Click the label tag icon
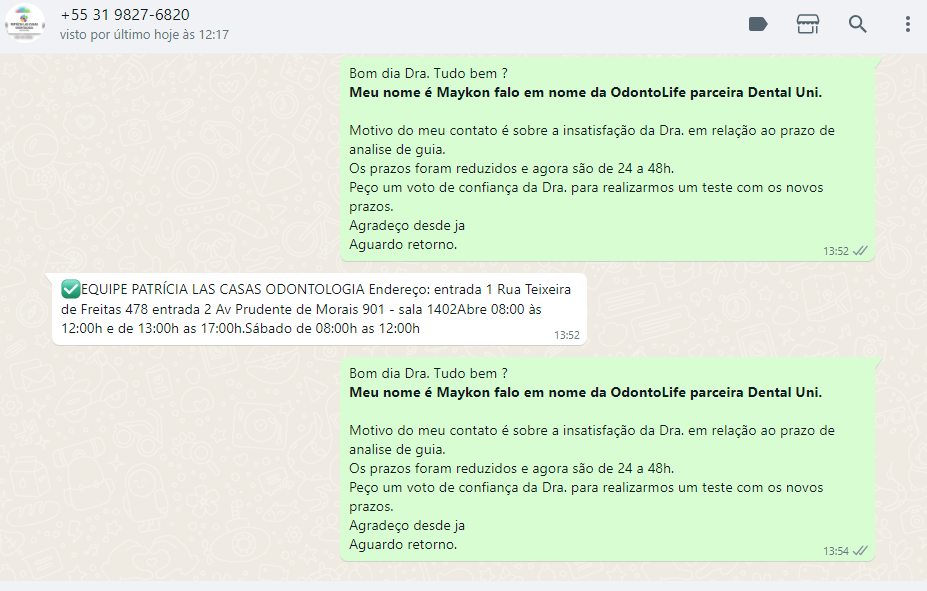 pos(758,24)
